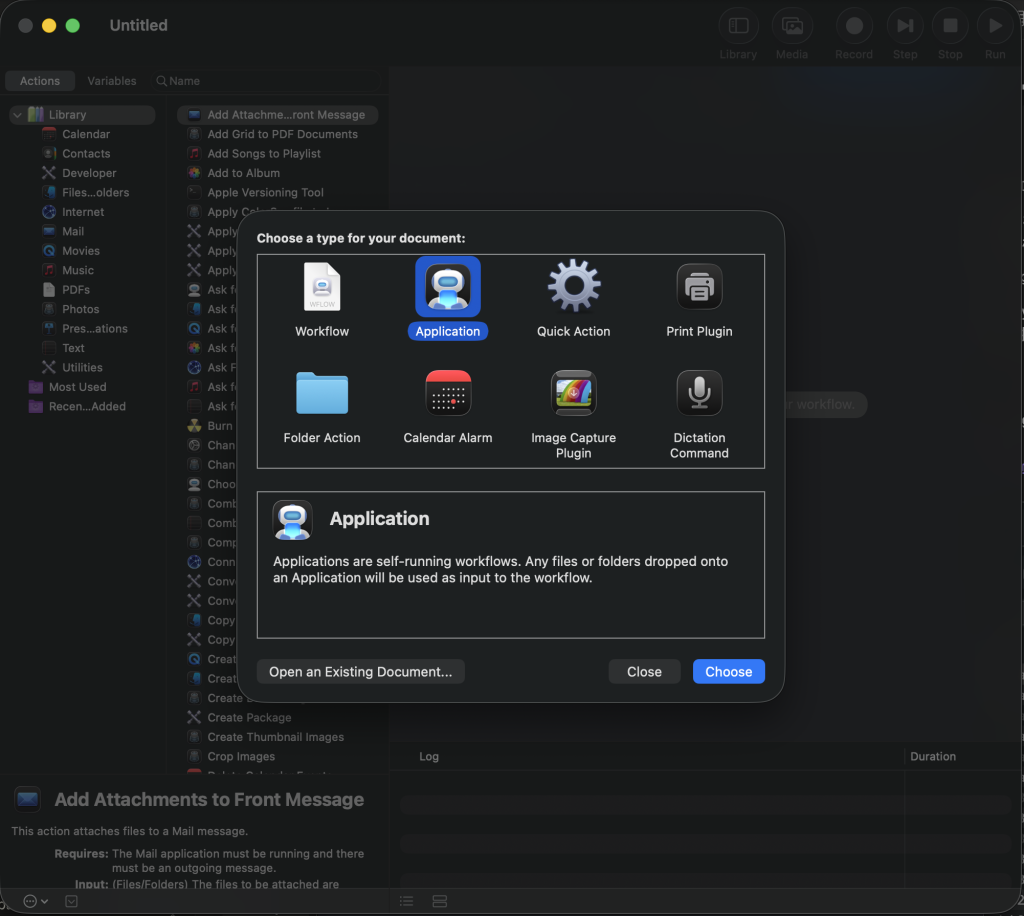Click the Name search field
1024x916 pixels.
266,81
